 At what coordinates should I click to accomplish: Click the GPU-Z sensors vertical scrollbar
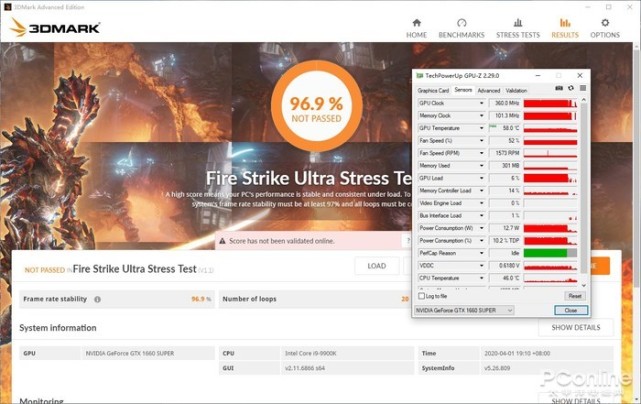point(583,188)
